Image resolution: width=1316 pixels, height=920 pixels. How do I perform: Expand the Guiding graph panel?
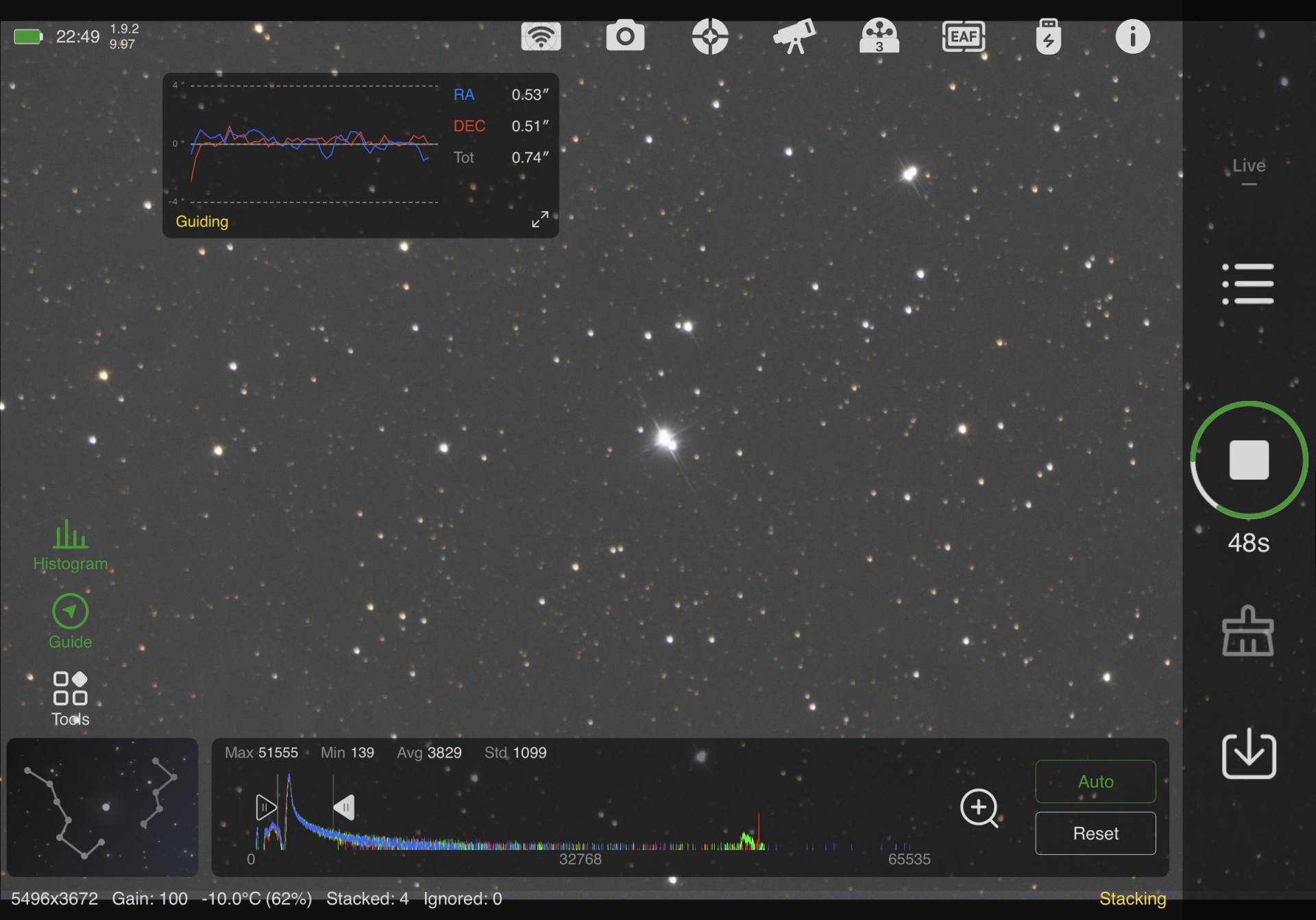click(540, 219)
